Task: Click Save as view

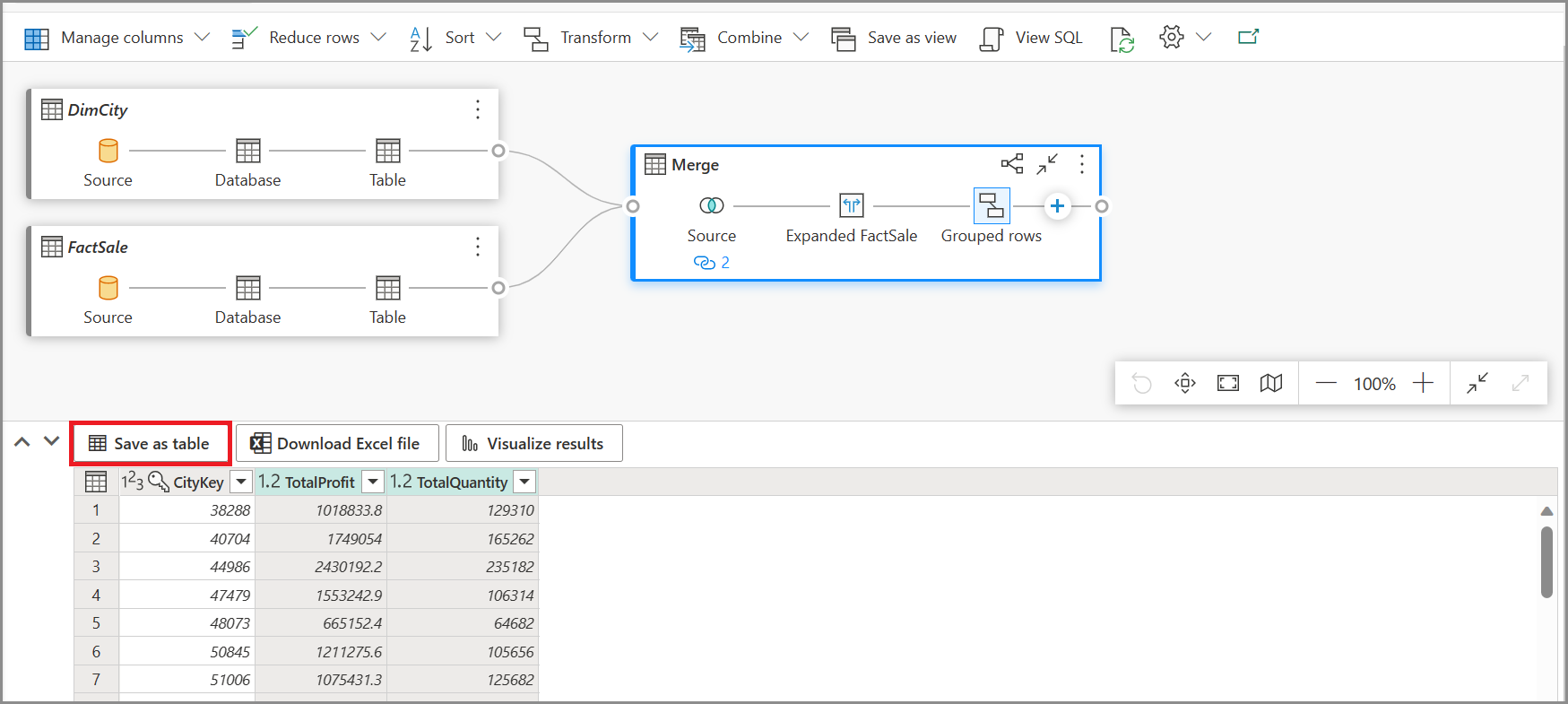Action: (894, 38)
